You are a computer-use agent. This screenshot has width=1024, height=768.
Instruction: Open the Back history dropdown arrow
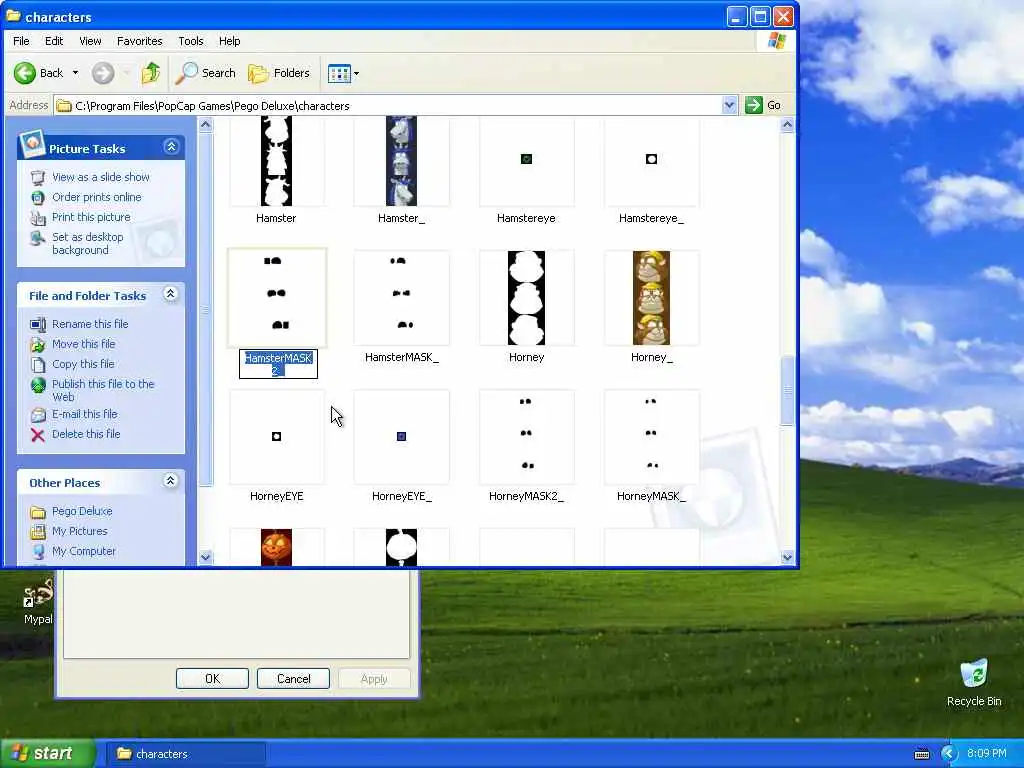(75, 73)
